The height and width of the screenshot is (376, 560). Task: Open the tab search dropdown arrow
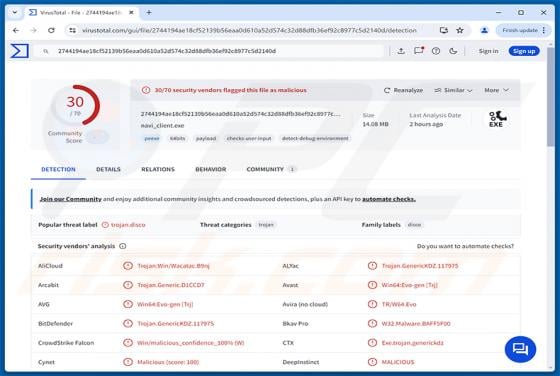[x=15, y=12]
